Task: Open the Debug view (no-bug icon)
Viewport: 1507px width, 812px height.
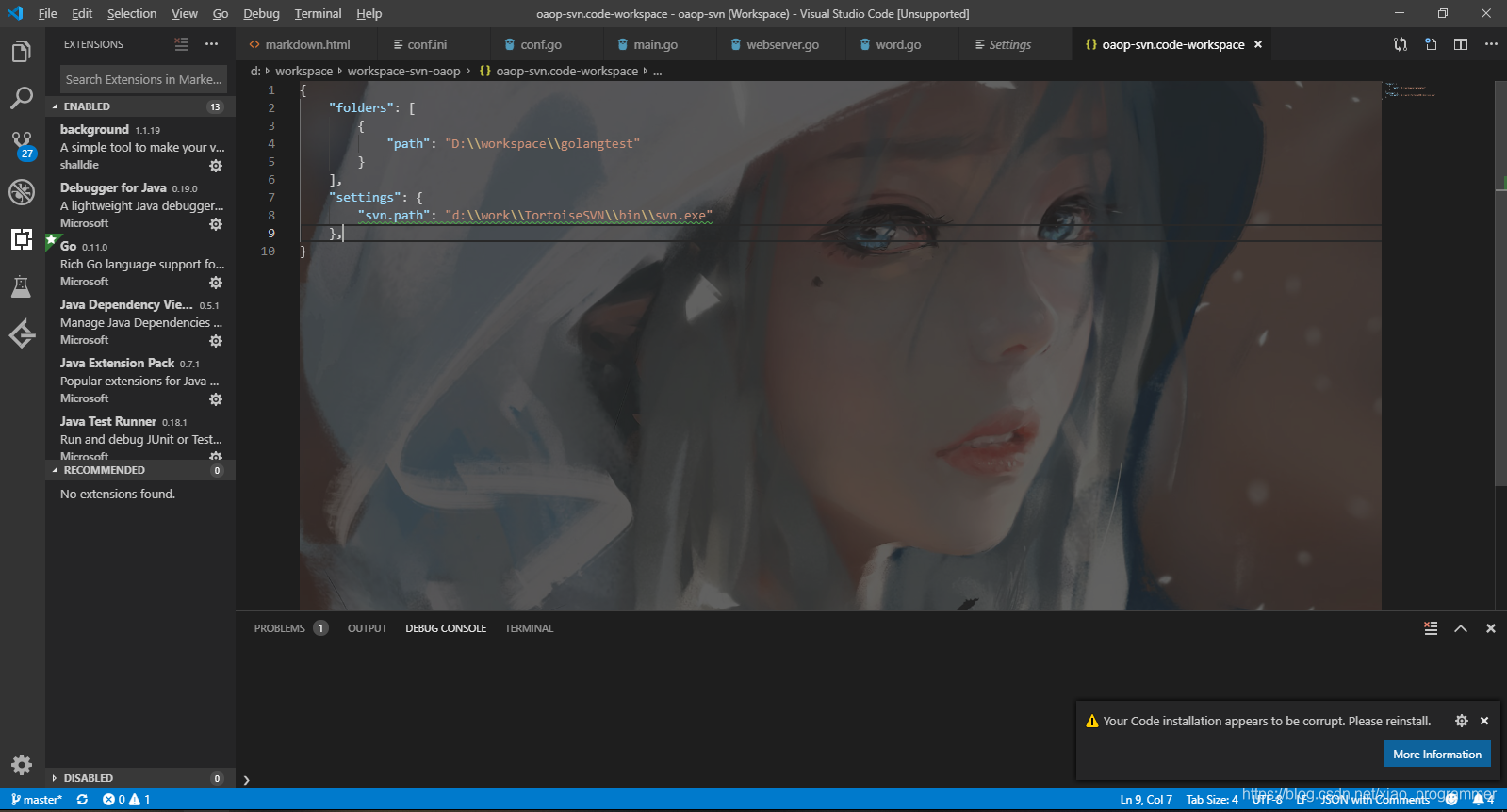Action: pyautogui.click(x=22, y=192)
